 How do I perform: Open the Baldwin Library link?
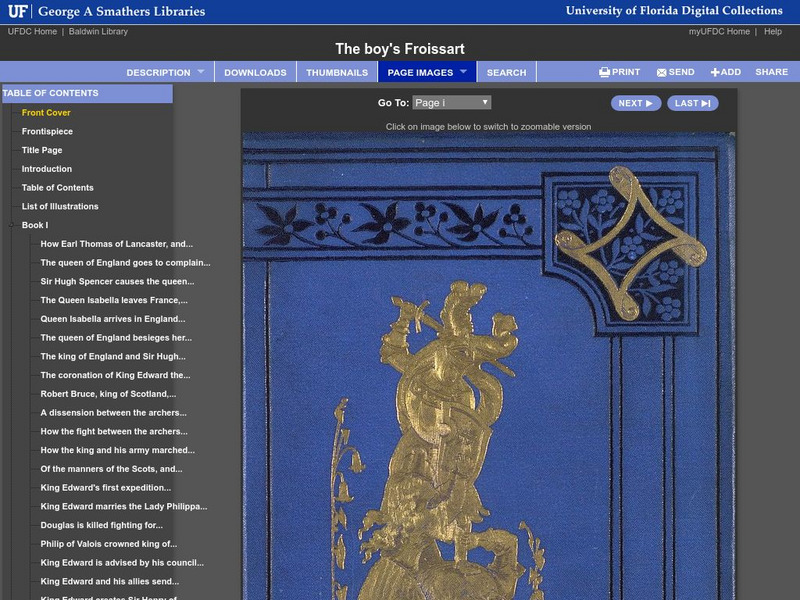tap(98, 32)
